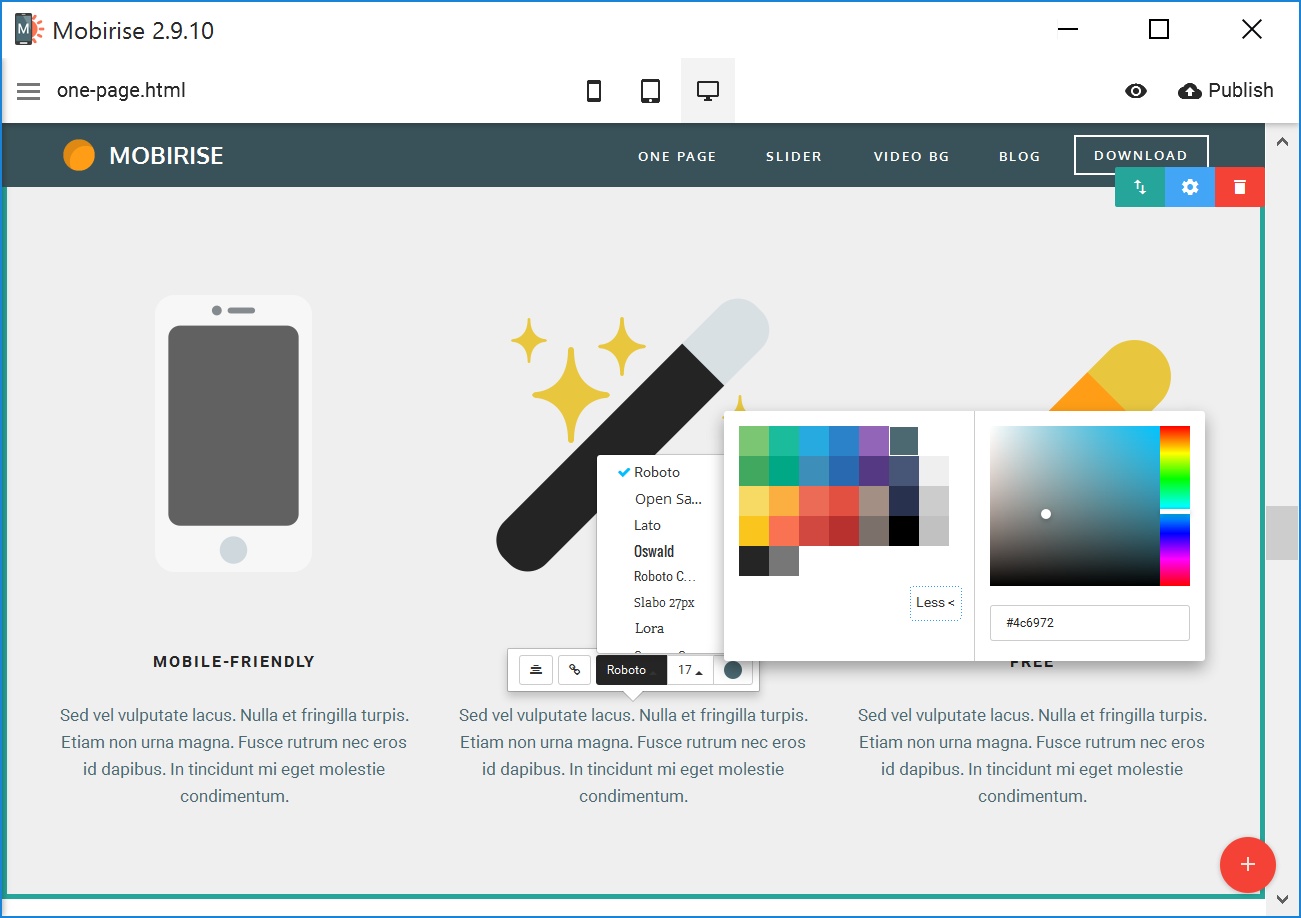Click the Publish button
Screen dimensions: 1301x918
click(1226, 91)
